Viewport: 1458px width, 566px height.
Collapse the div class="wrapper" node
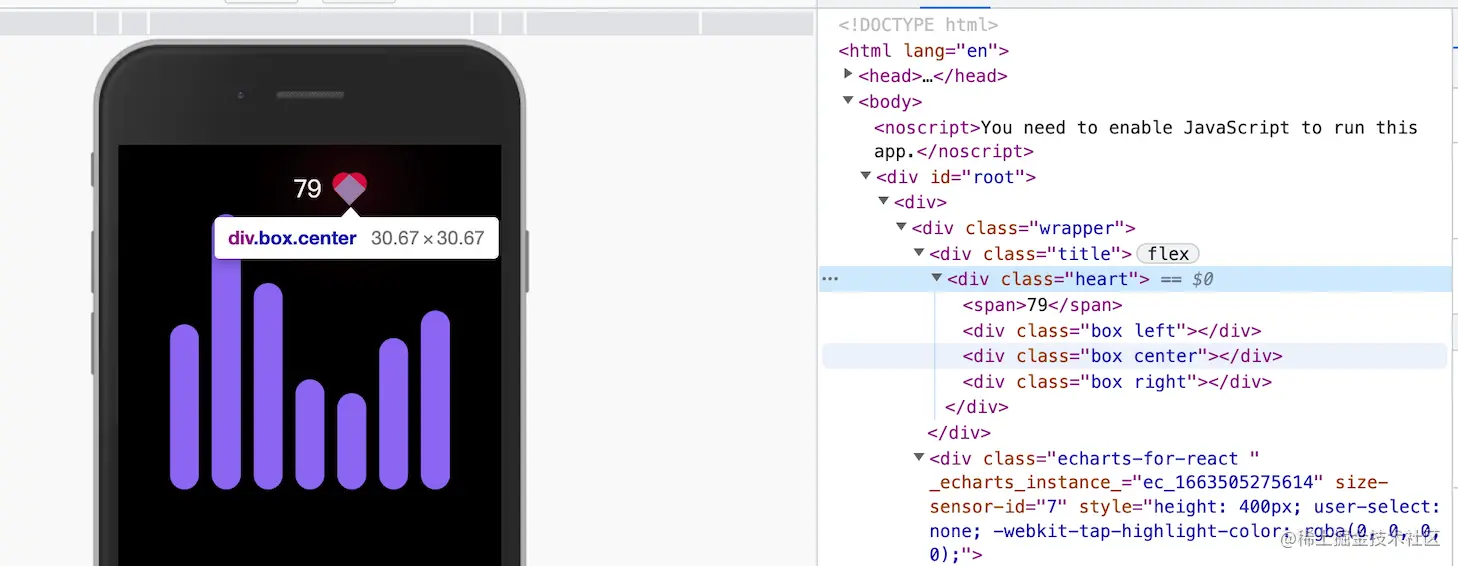pos(902,227)
